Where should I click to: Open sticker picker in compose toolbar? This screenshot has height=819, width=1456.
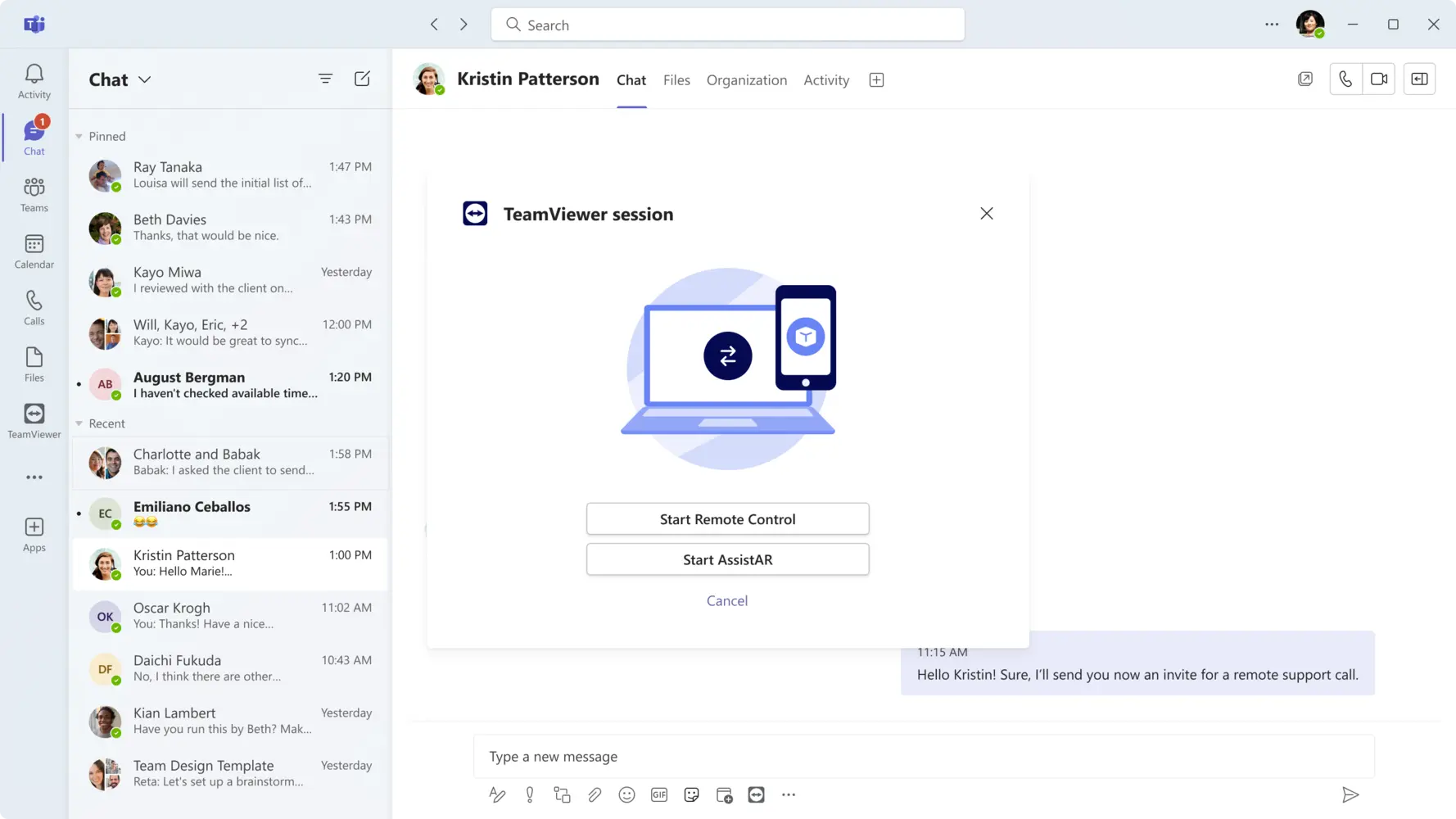(x=692, y=794)
